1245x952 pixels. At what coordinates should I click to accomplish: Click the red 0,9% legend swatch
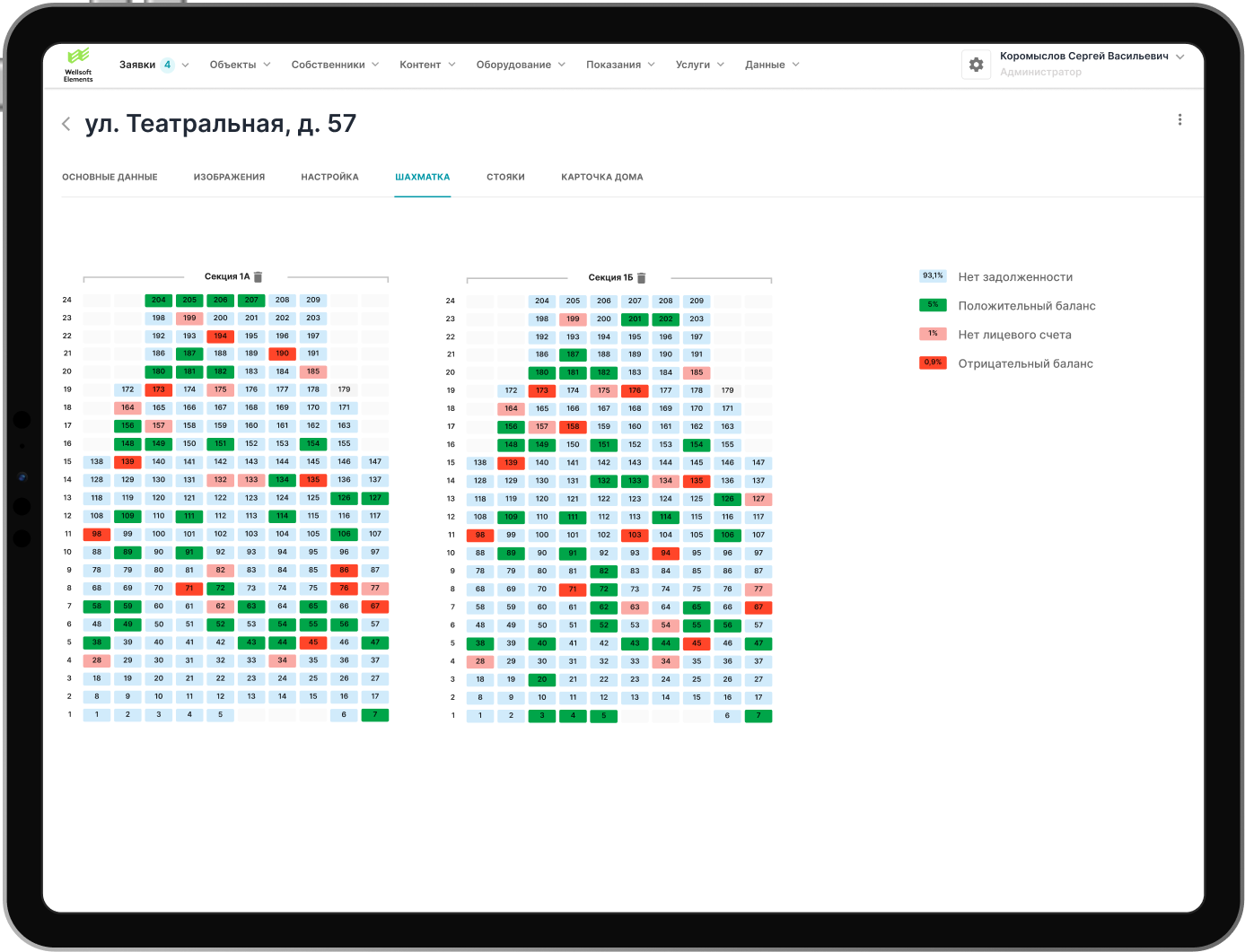tap(933, 362)
